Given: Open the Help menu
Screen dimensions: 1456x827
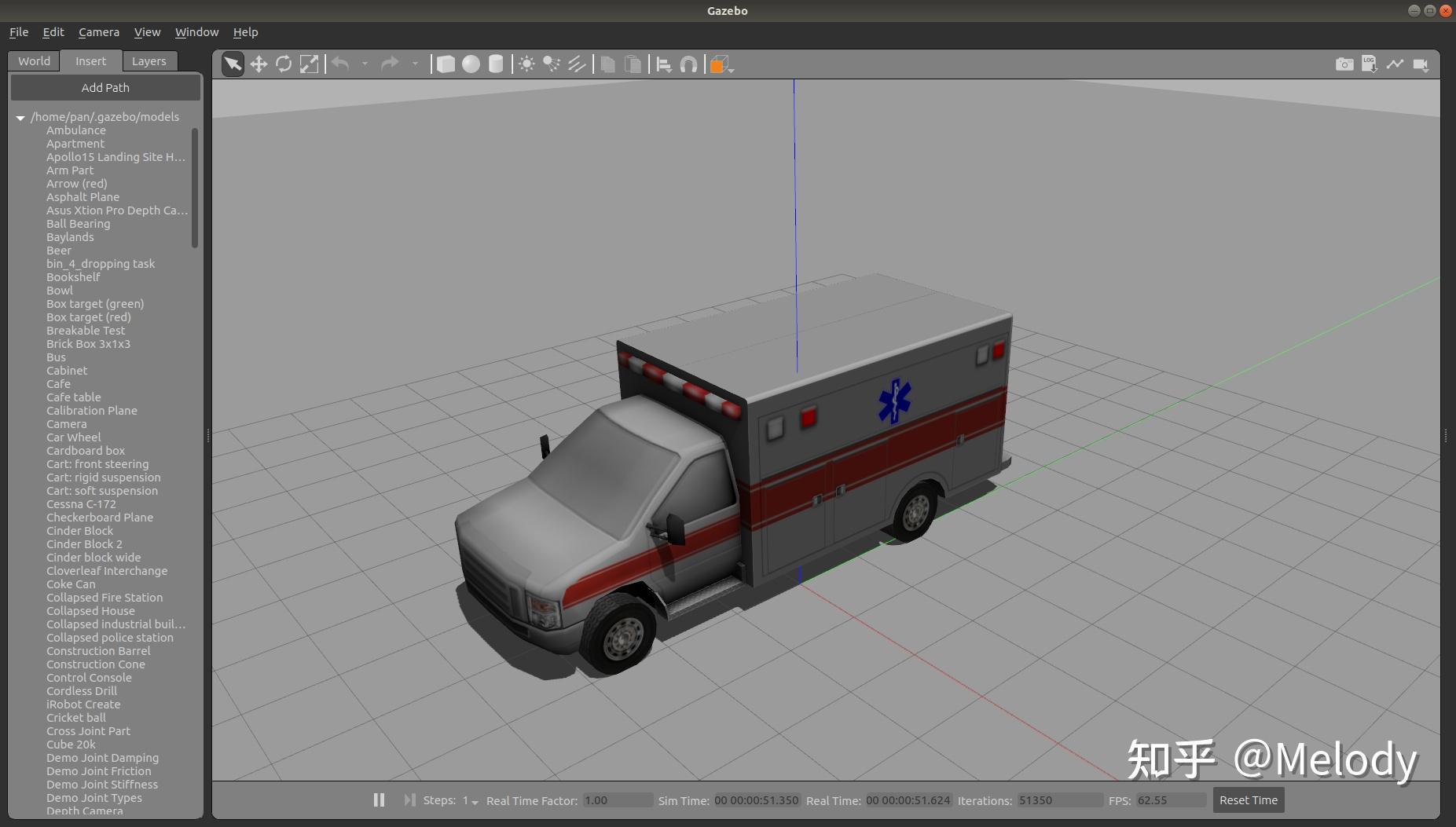Looking at the screenshot, I should coord(245,32).
